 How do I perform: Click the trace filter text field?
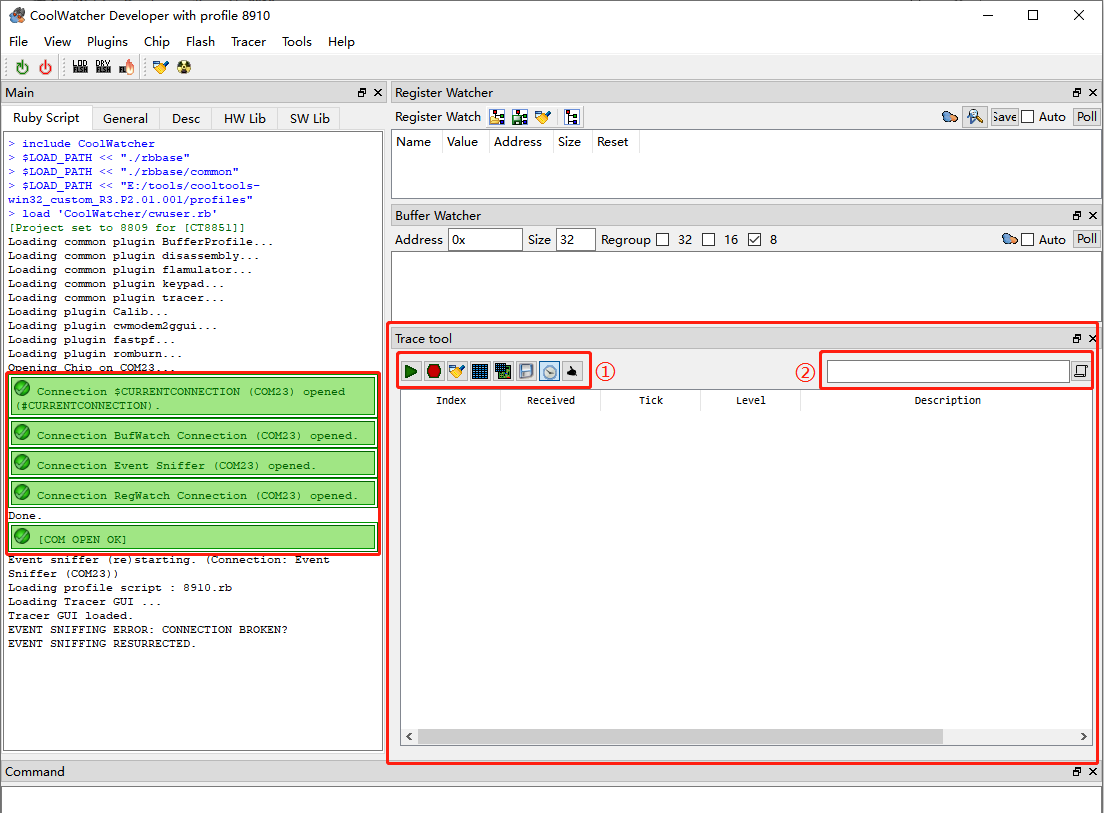point(948,371)
